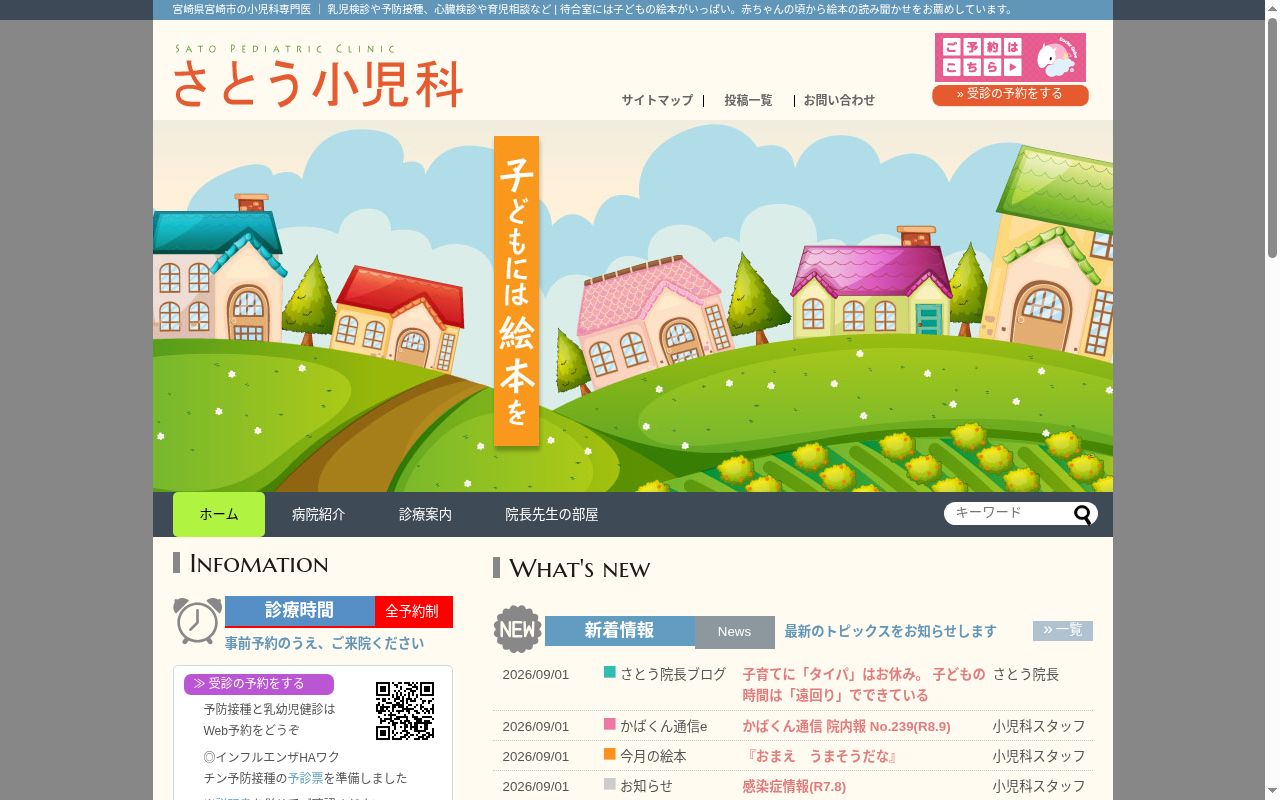Click the 今月の絵本 category label
Screen dimensions: 1280x800
(x=653, y=756)
